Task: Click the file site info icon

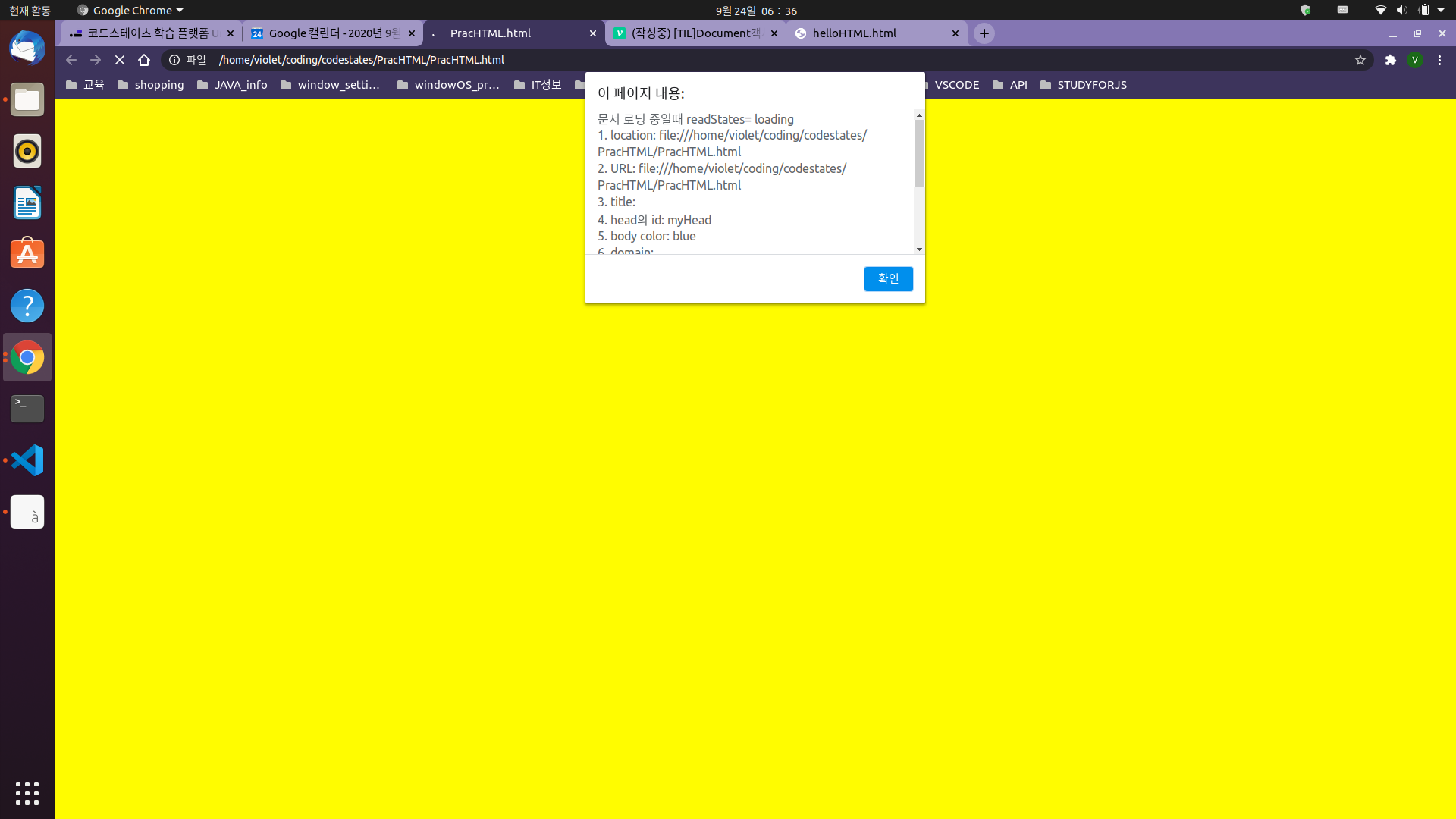Action: [174, 60]
